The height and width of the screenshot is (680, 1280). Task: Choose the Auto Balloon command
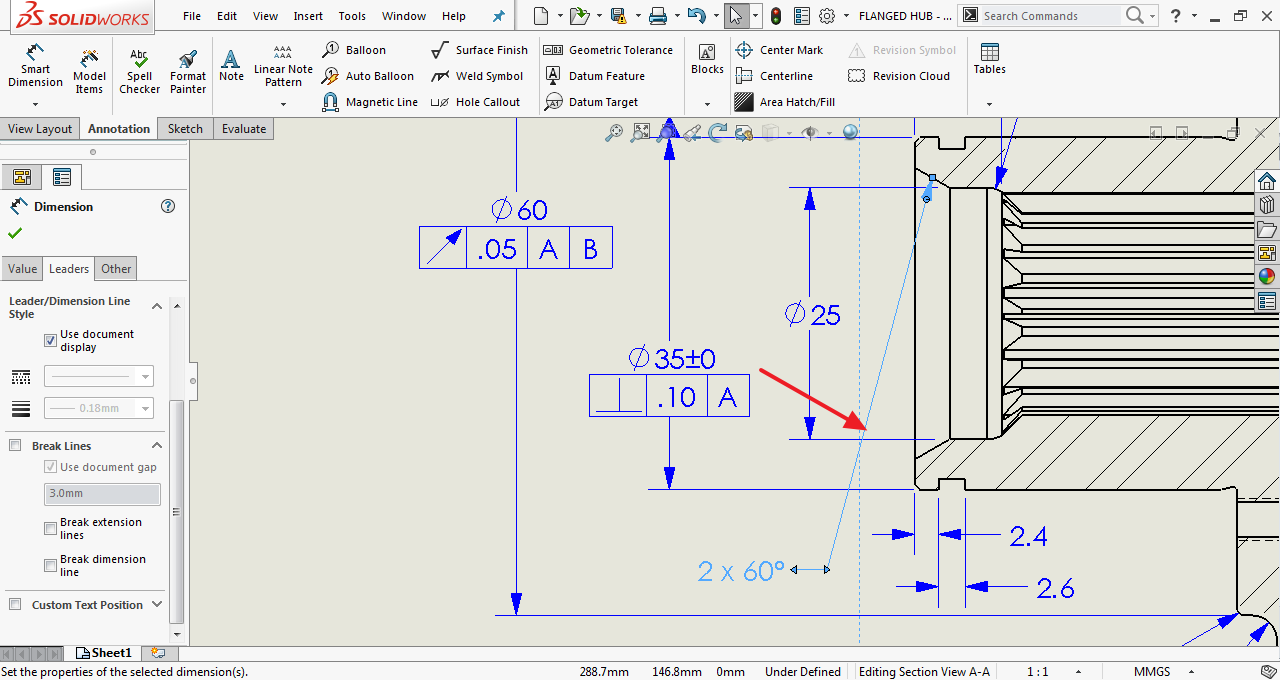click(367, 76)
